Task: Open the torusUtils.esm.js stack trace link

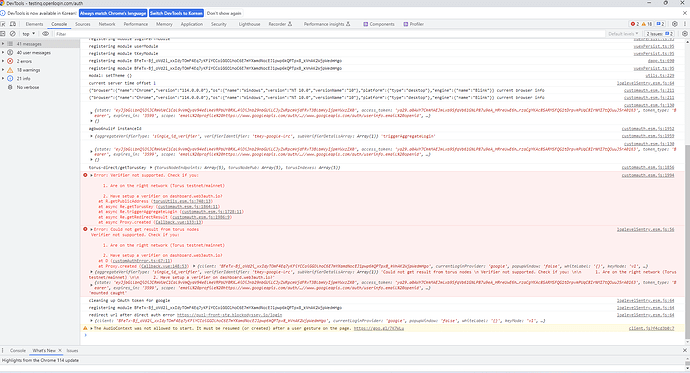Action: point(182,201)
